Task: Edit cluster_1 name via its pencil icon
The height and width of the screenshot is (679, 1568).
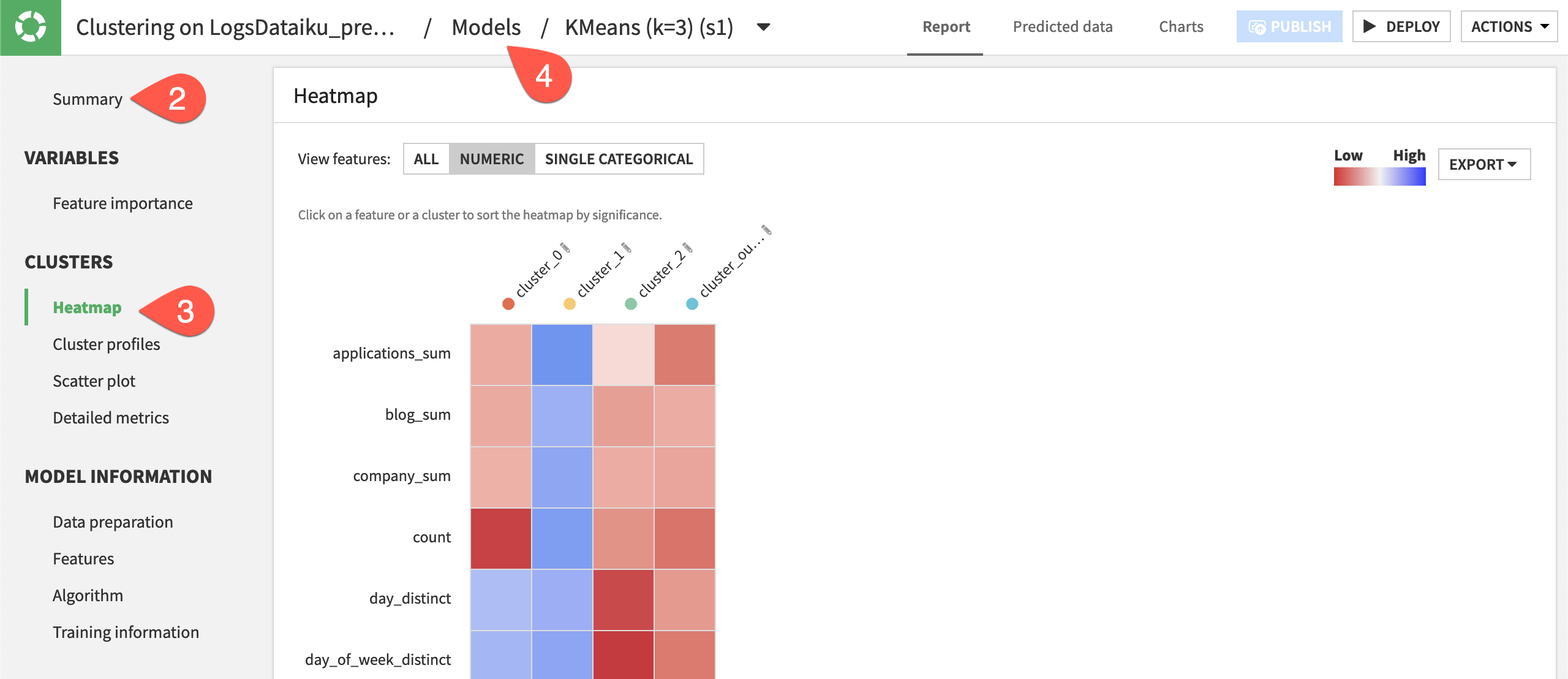Action: point(627,248)
